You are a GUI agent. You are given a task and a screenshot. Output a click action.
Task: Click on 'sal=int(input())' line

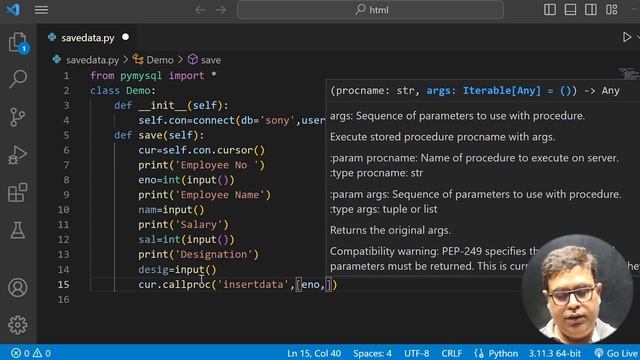(x=187, y=240)
